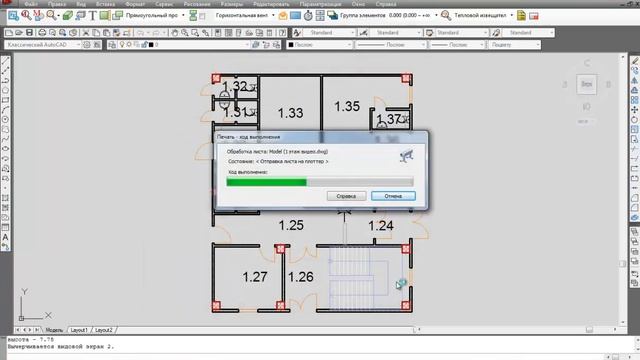Click the Pan hand icon
The image size is (640, 360).
click(175, 33)
